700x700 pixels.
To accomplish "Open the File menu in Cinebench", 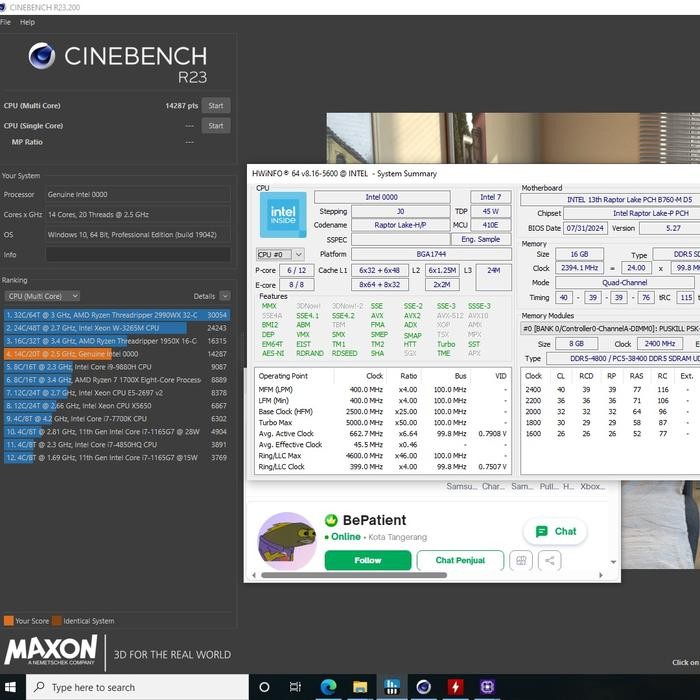I will [x=6, y=22].
